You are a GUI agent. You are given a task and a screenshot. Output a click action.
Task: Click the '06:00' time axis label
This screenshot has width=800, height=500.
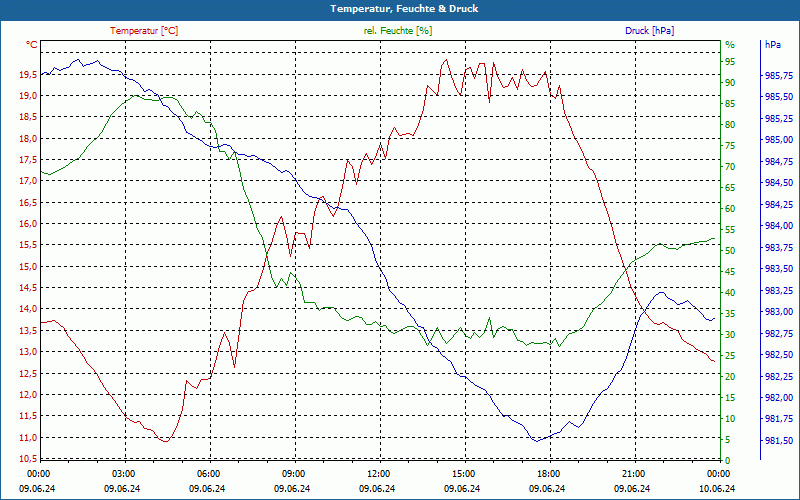click(x=207, y=473)
